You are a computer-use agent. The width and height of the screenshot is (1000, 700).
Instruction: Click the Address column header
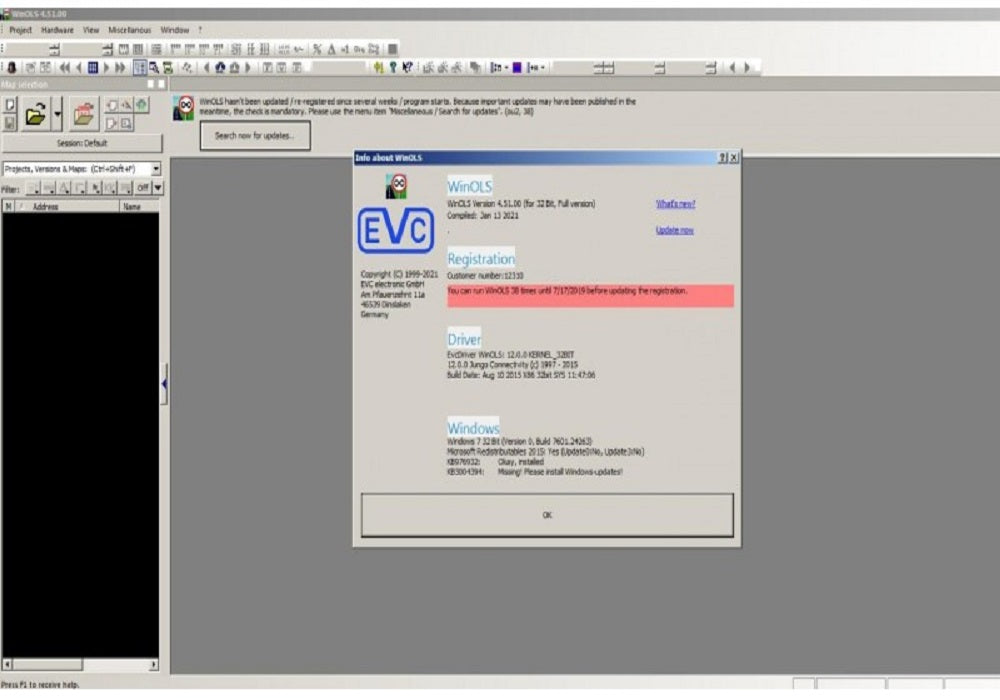tap(46, 207)
